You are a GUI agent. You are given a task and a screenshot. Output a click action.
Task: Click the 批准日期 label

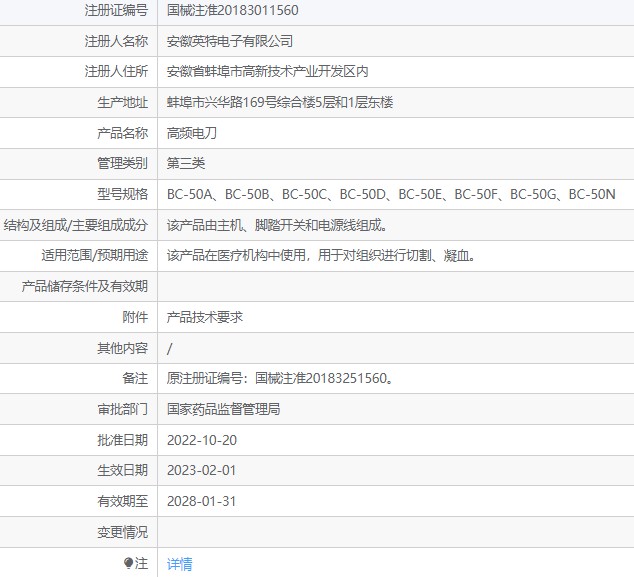point(123,440)
